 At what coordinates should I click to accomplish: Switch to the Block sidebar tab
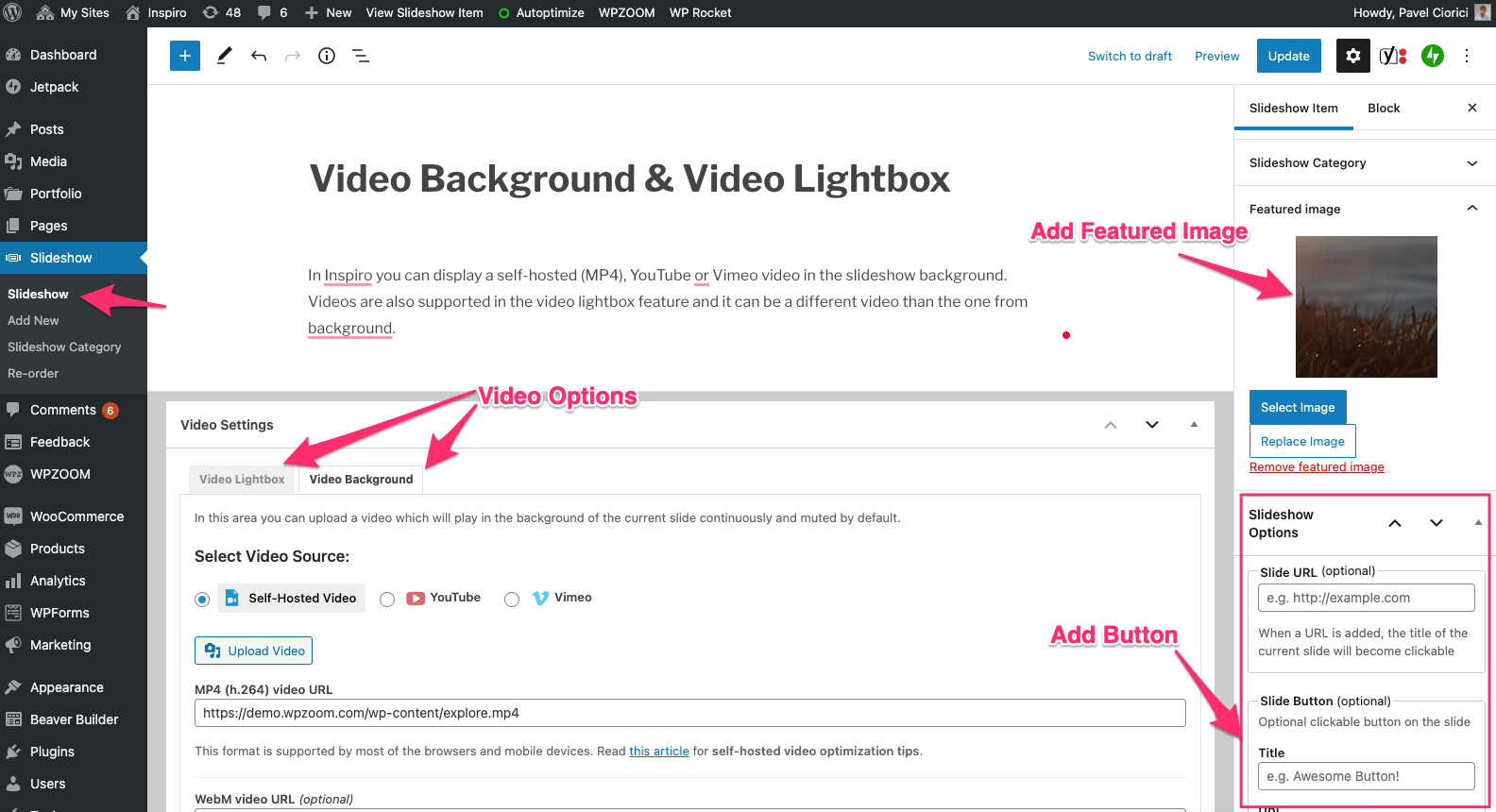point(1384,109)
